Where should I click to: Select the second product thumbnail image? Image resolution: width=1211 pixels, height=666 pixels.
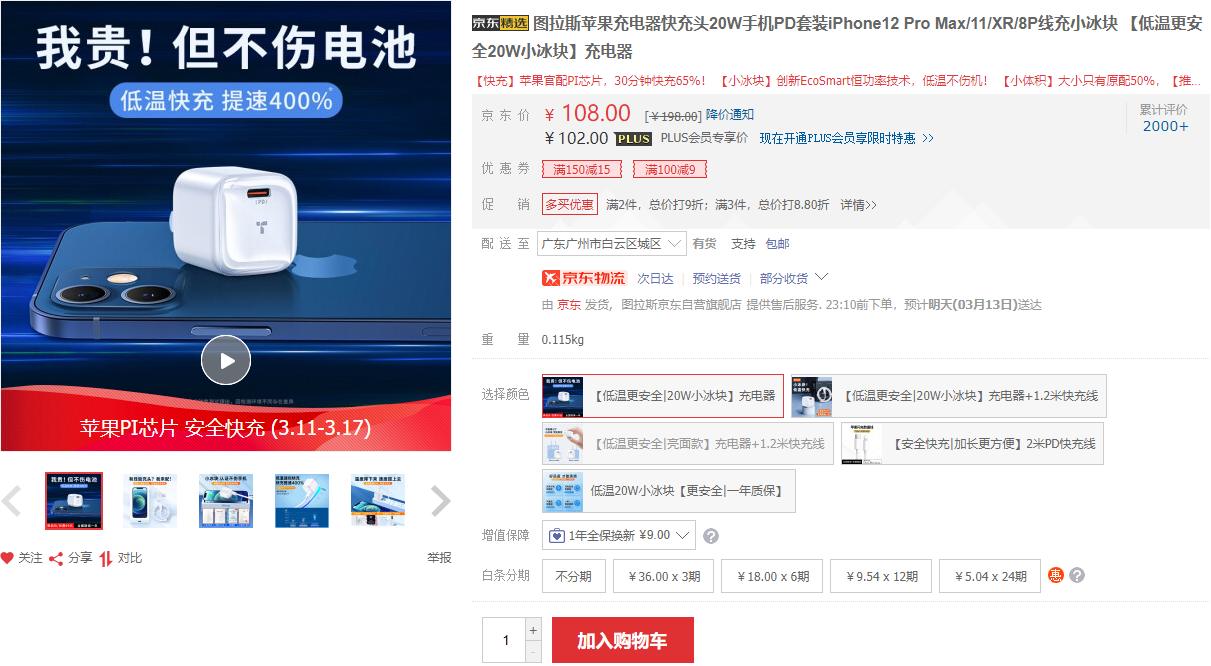pyautogui.click(x=150, y=501)
